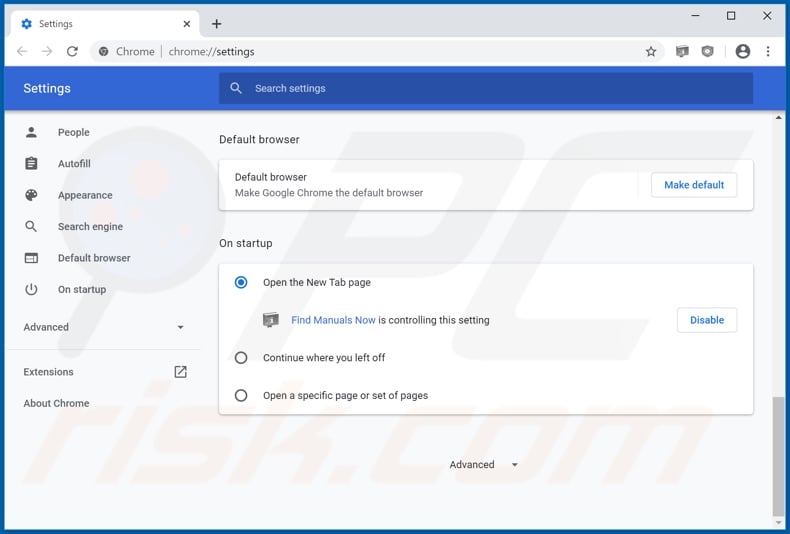Click the Search engine magnifier icon in sidebar
The width and height of the screenshot is (790, 534).
31,227
